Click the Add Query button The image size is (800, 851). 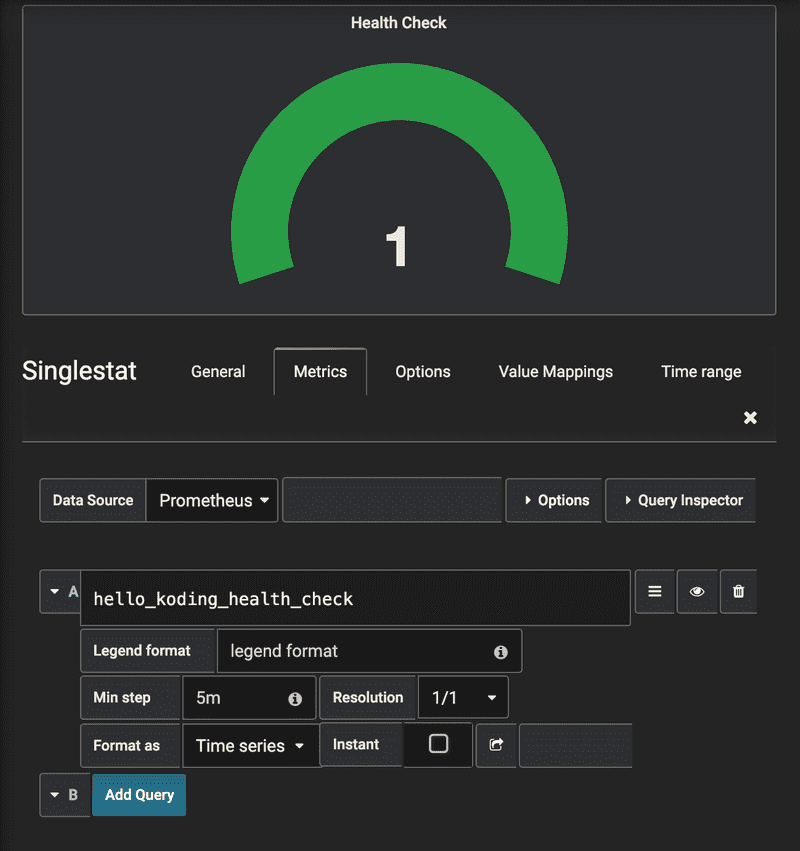tap(139, 795)
